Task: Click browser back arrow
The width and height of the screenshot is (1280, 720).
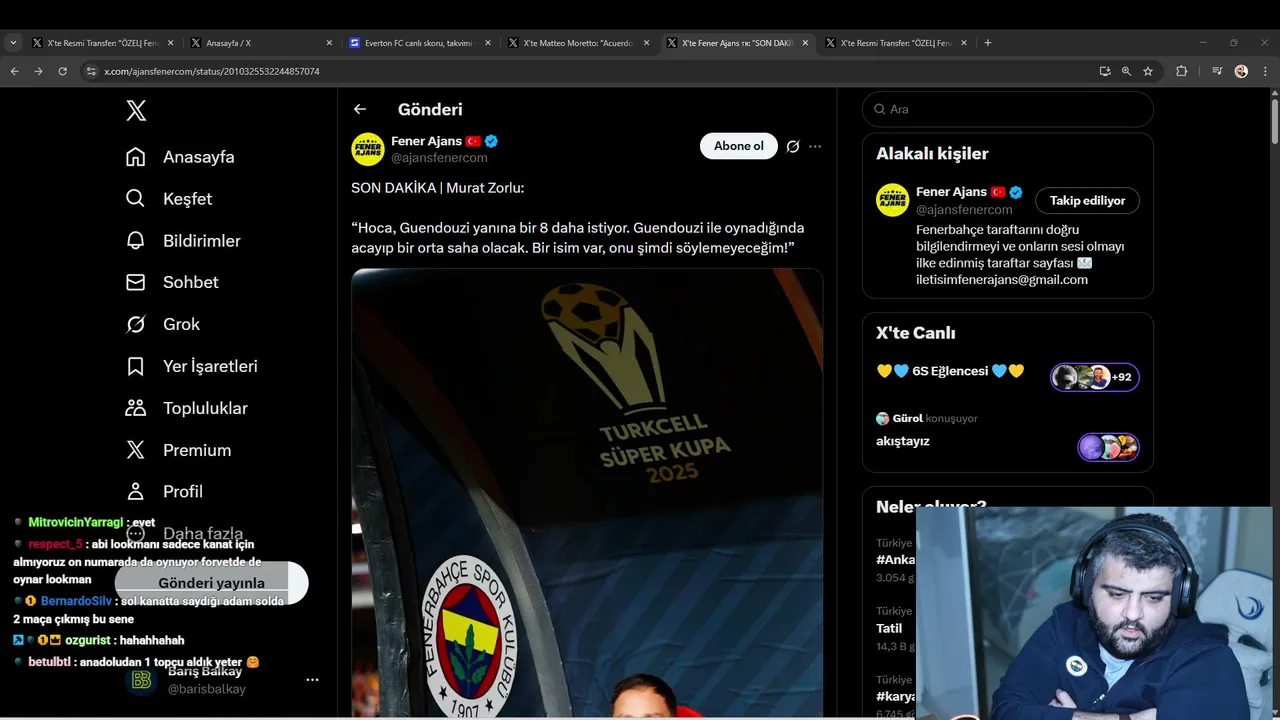Action: 14,71
